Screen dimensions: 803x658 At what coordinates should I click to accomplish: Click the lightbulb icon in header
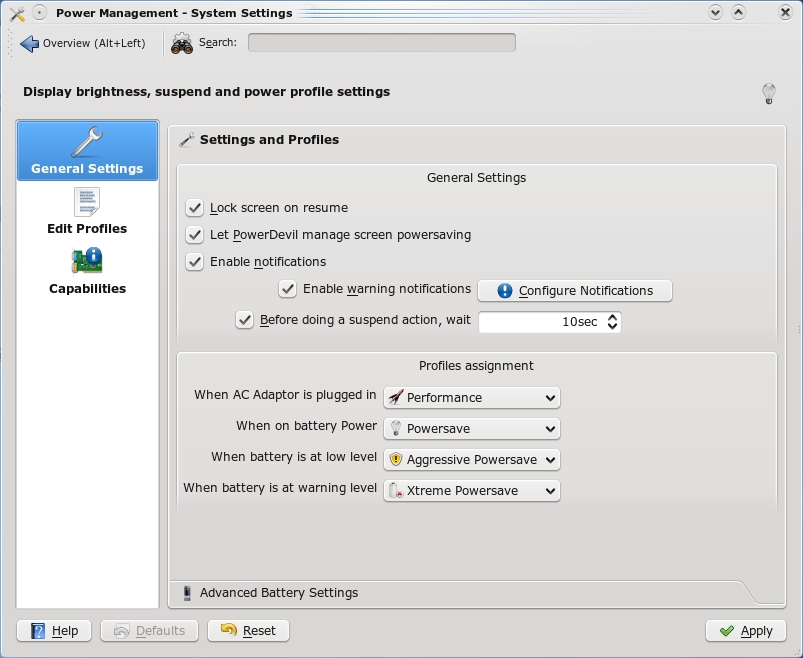(768, 93)
